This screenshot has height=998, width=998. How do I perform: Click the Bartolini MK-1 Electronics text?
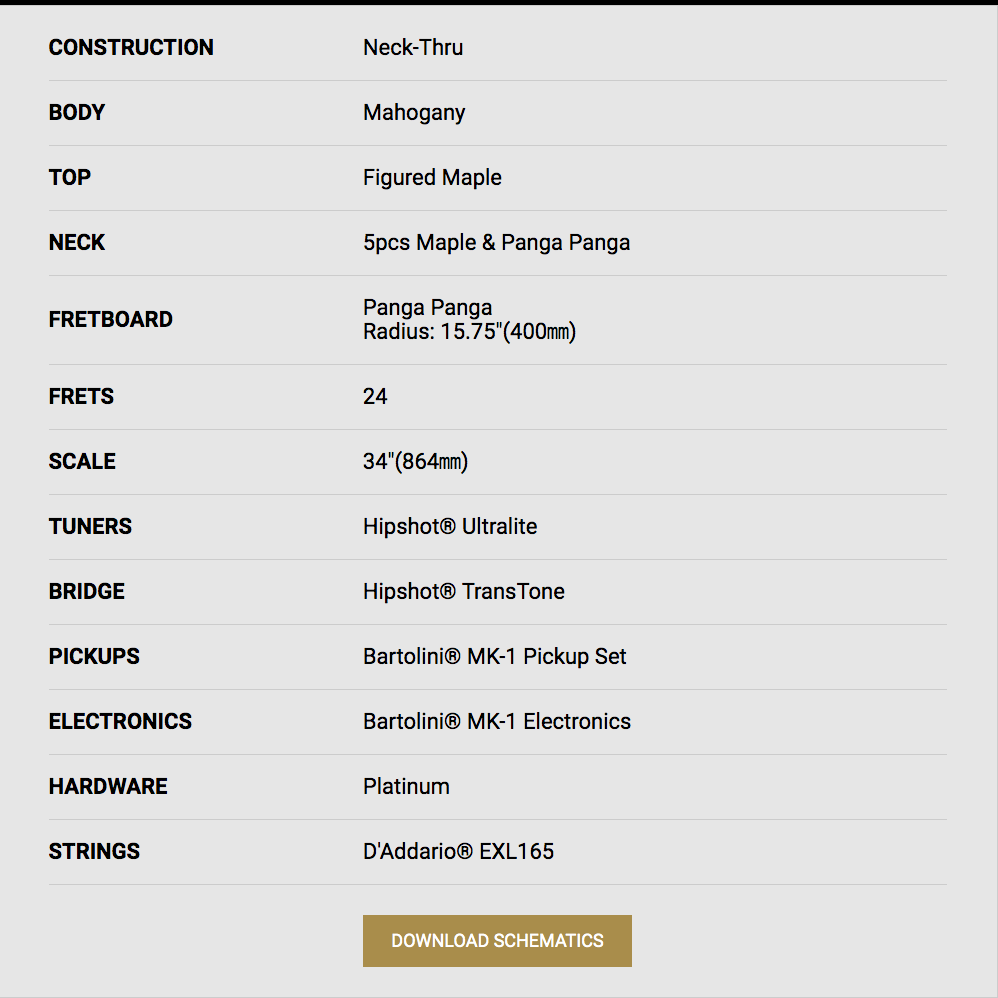(x=497, y=721)
